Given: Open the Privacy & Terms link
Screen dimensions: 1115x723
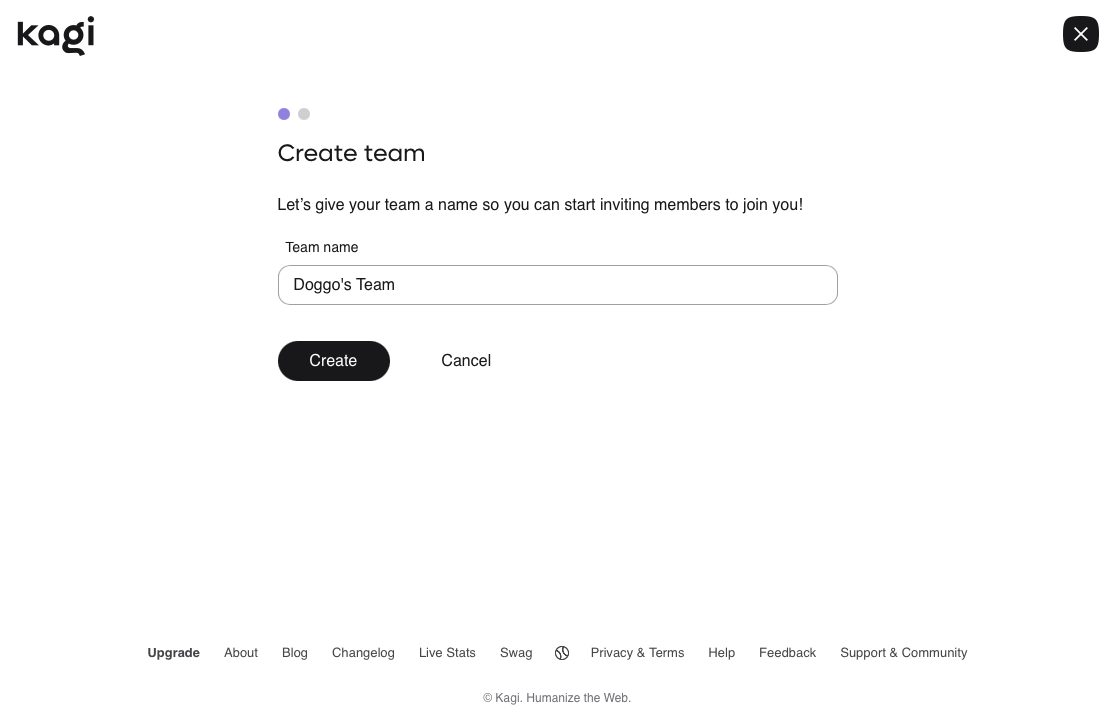Looking at the screenshot, I should (637, 652).
